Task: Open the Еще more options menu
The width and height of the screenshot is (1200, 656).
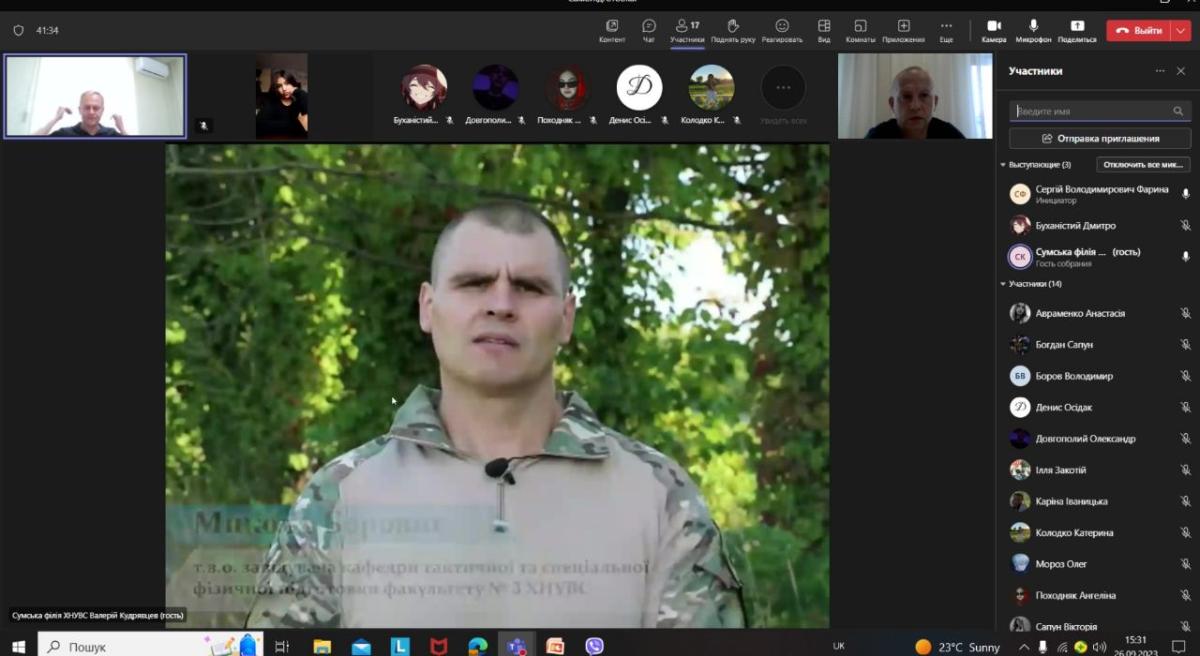Action: pyautogui.click(x=946, y=30)
